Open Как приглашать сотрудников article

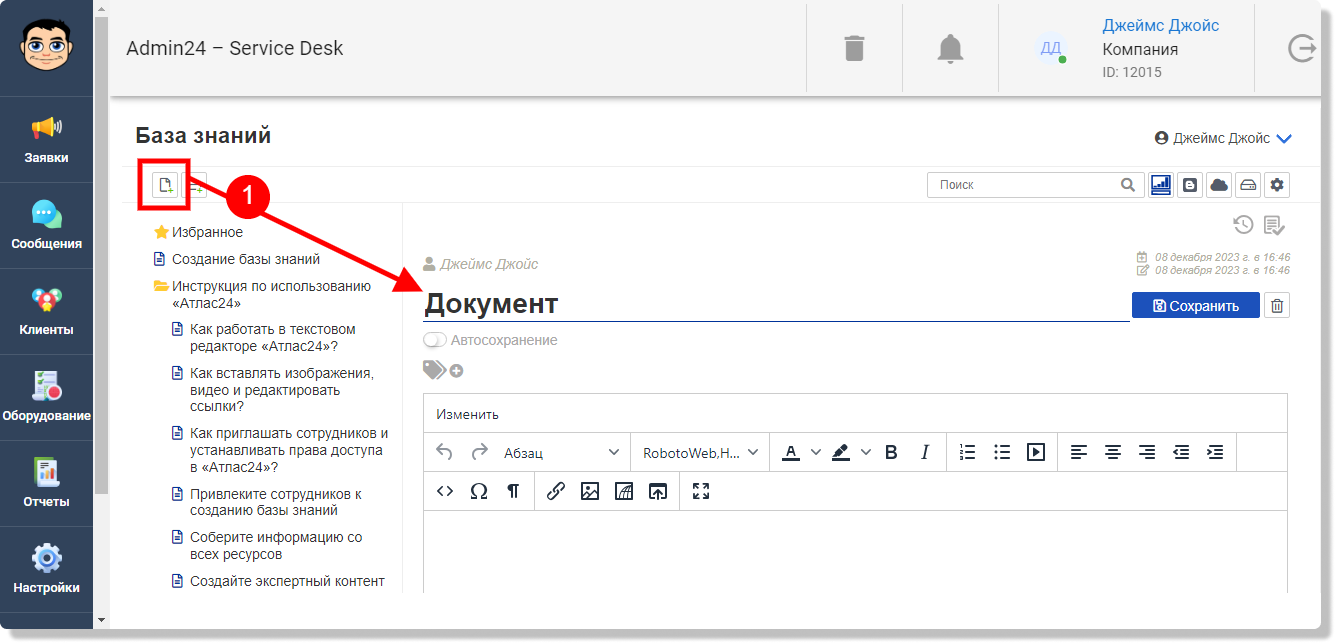point(289,450)
